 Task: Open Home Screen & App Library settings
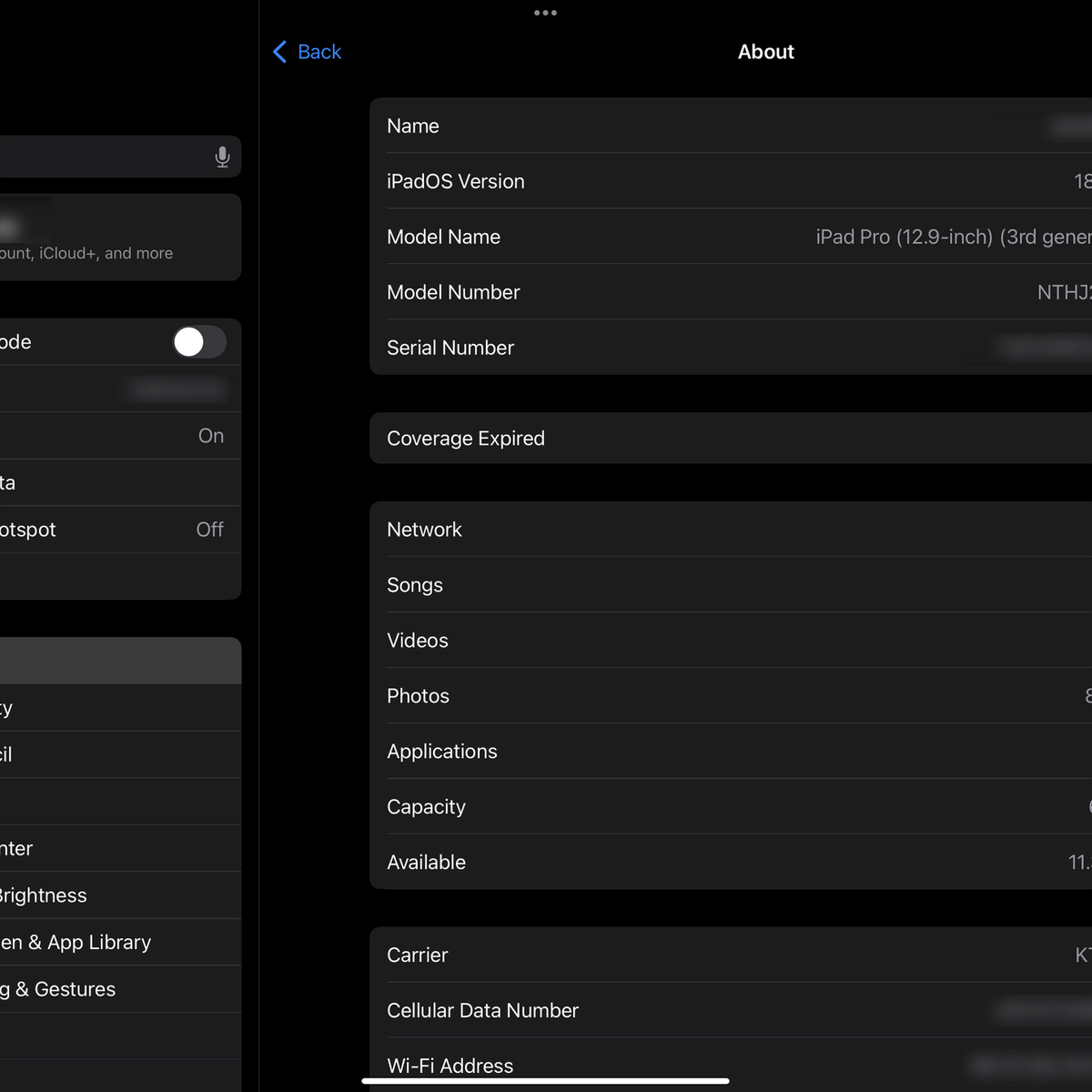[120, 942]
